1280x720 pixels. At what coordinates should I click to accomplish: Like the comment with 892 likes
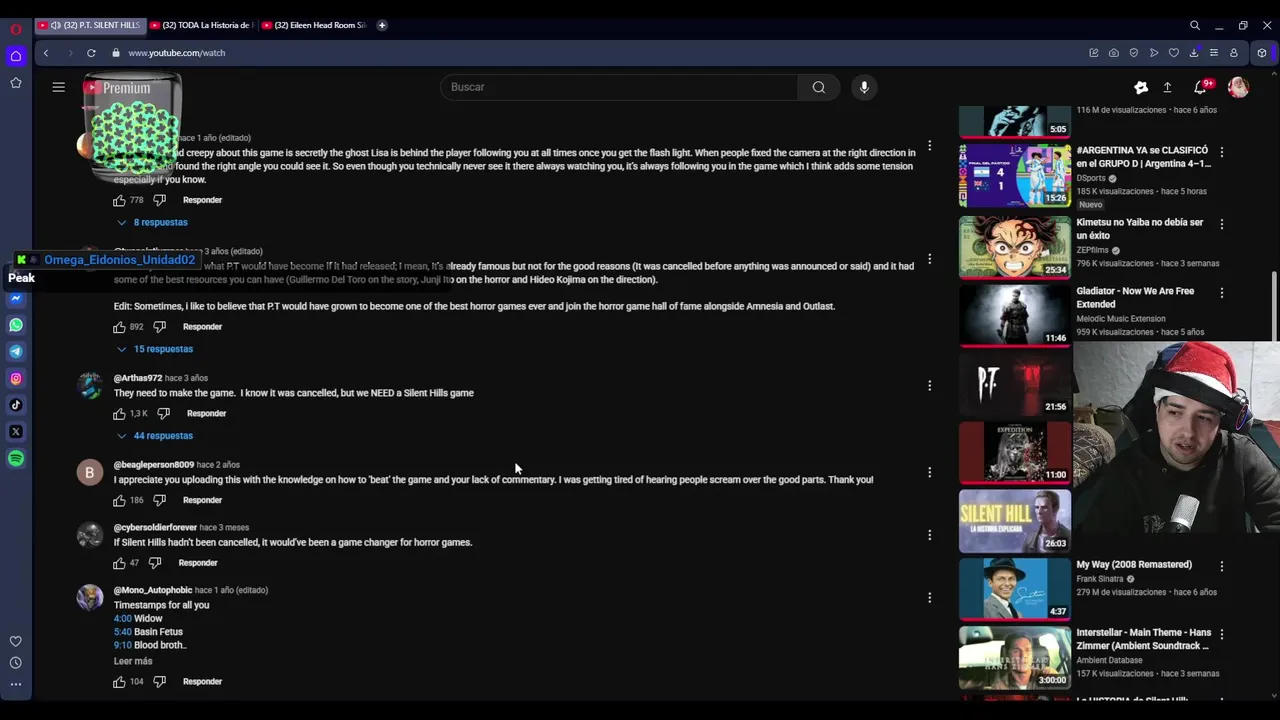120,327
